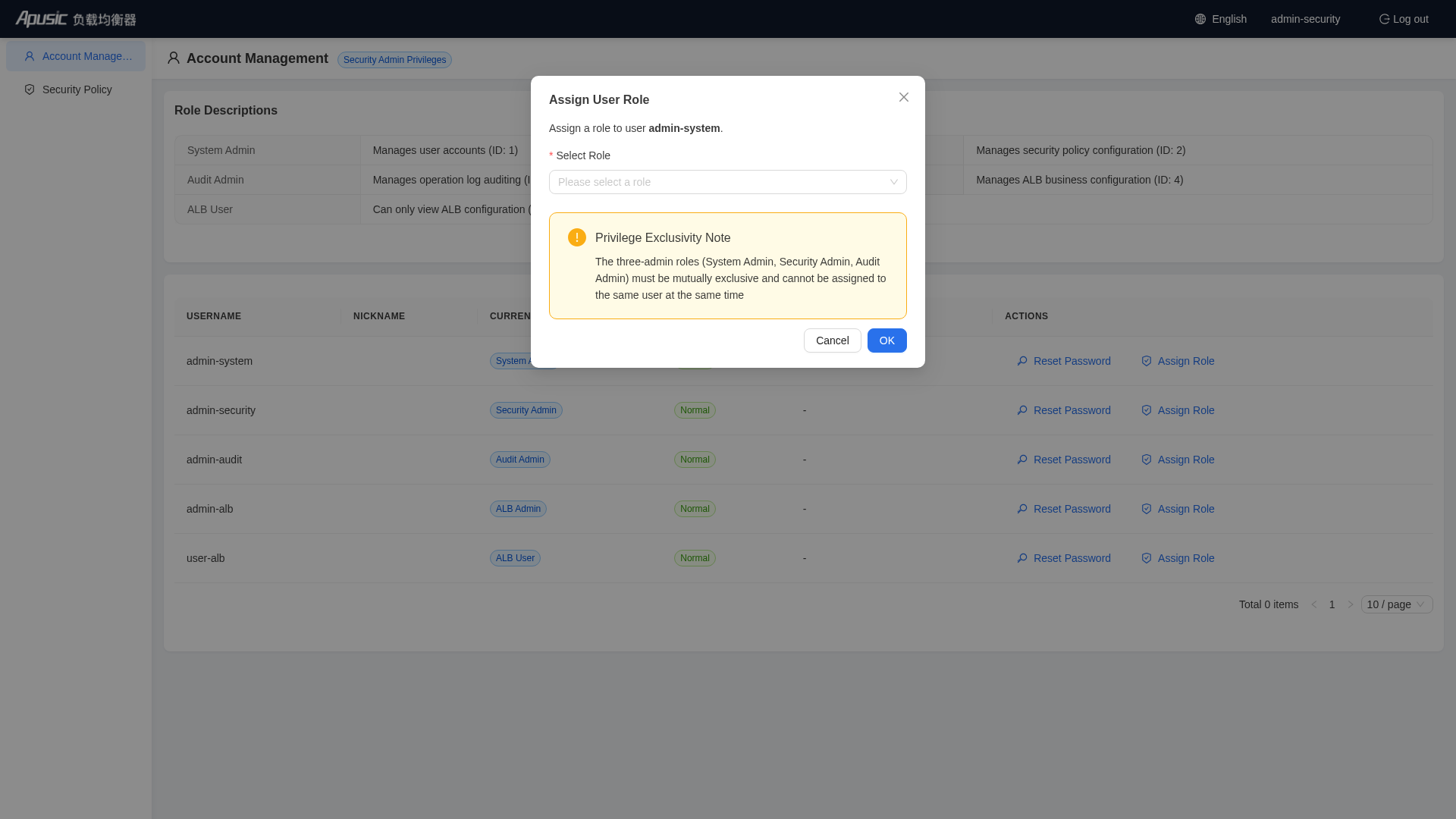Click the shield icon in admin-alb row
This screenshot has height=819, width=1456.
(x=1147, y=509)
